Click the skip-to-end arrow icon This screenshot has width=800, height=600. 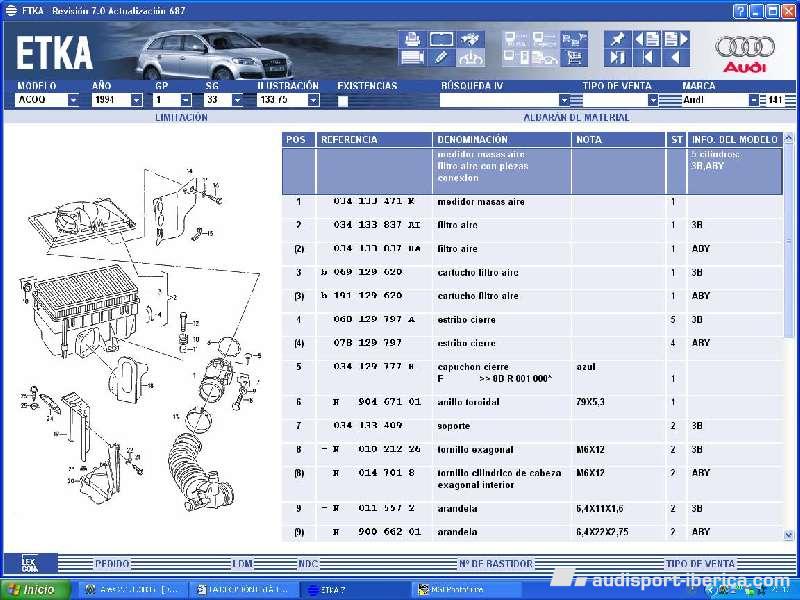(x=617, y=58)
